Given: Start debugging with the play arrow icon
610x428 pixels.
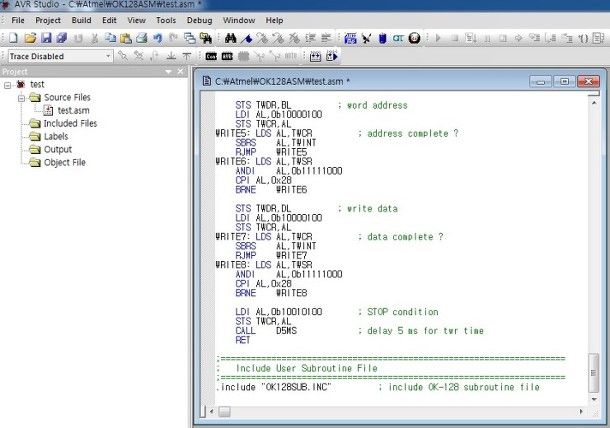Looking at the screenshot, I should point(438,38).
